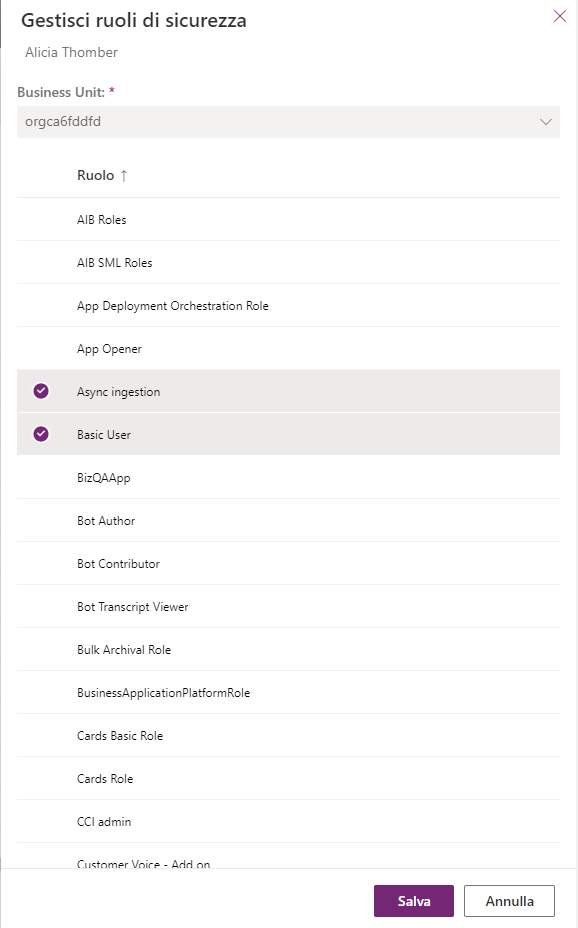Viewport: 578px width, 928px height.
Task: Save changes with the Salva button
Action: click(414, 901)
